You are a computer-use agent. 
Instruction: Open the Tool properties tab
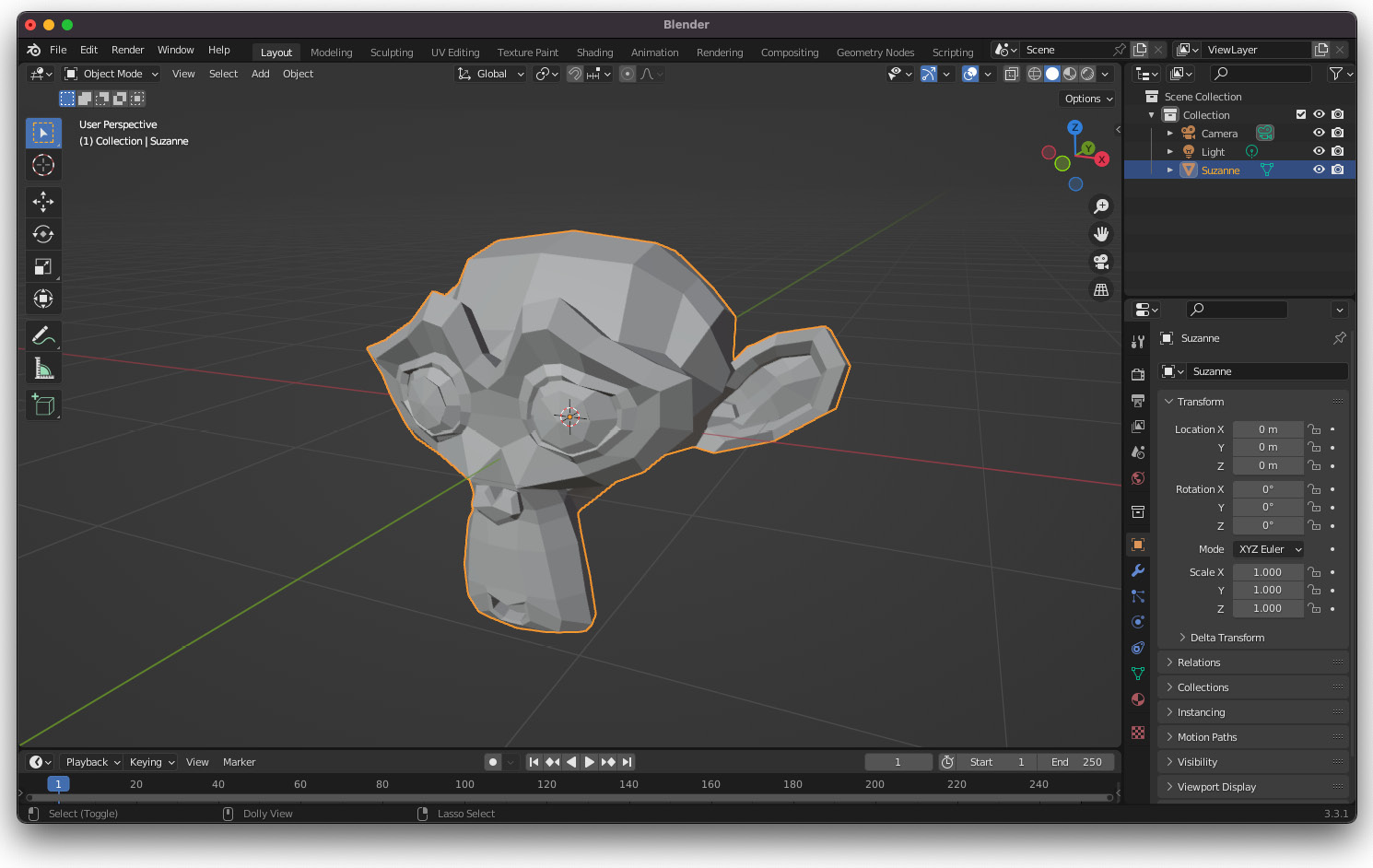tap(1138, 342)
